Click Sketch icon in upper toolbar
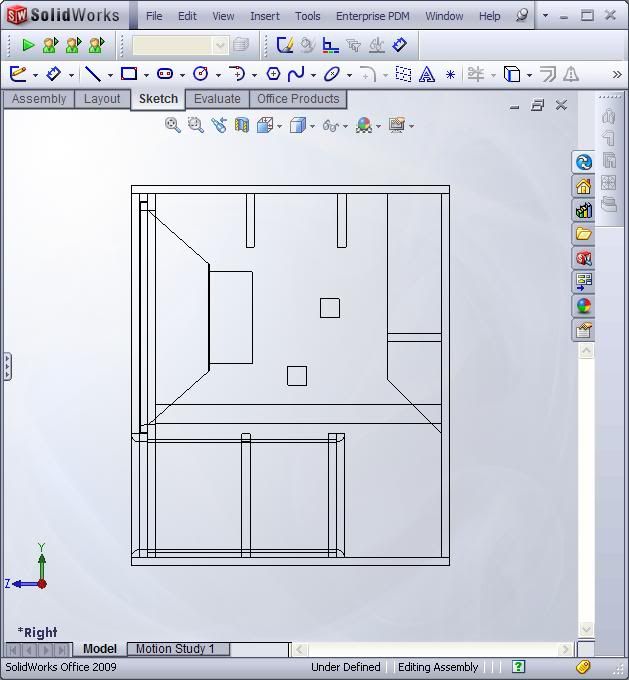Screen dimensions: 629x680 pos(285,45)
